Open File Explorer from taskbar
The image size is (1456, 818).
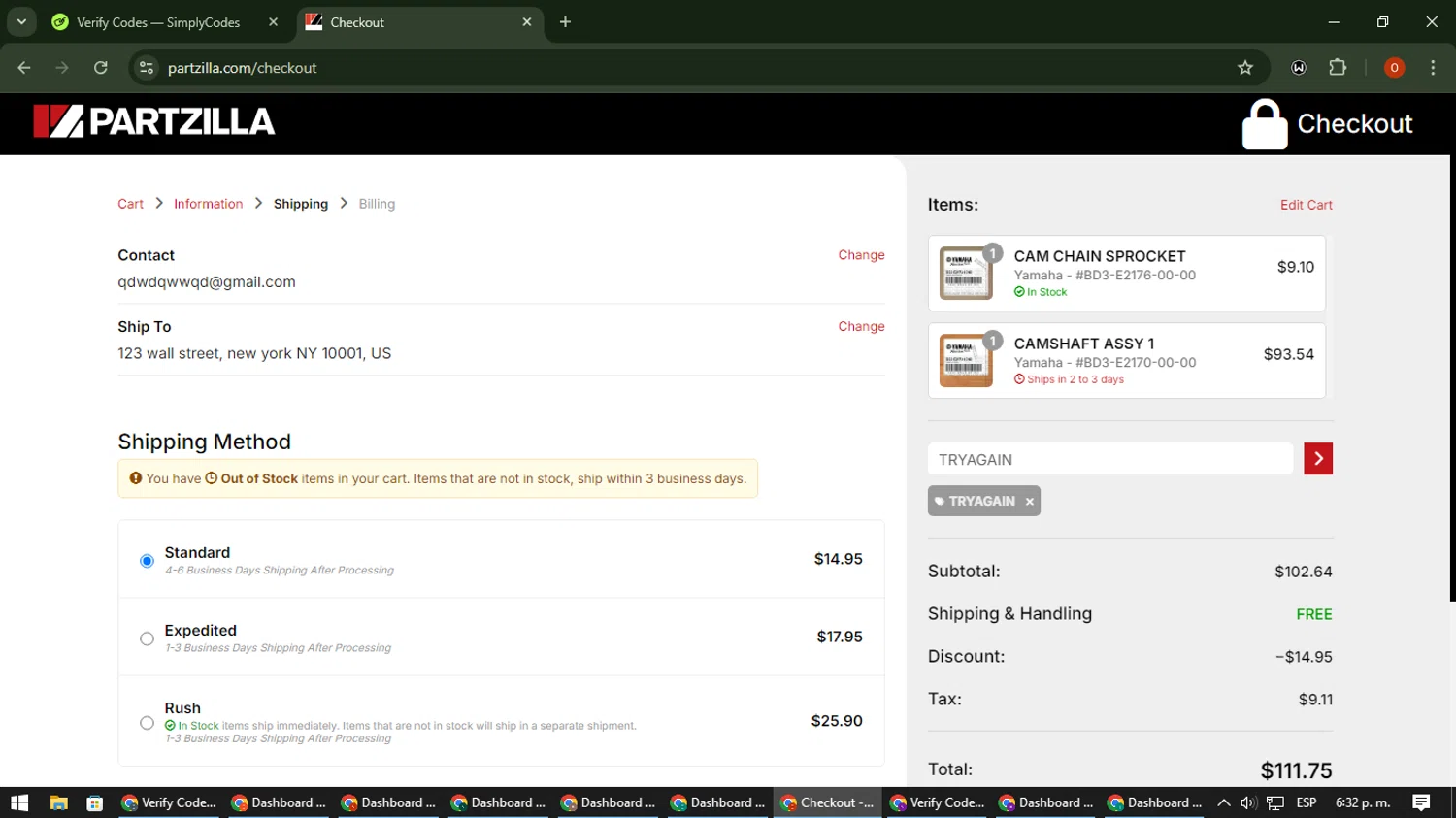pyautogui.click(x=58, y=802)
